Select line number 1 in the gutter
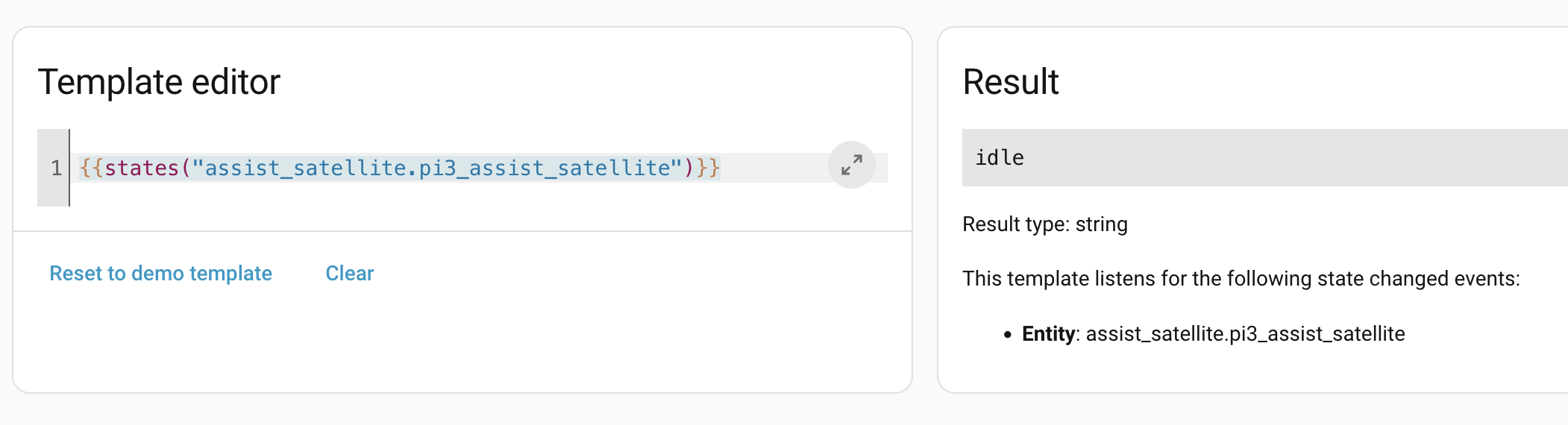This screenshot has width=1568, height=425. click(56, 168)
